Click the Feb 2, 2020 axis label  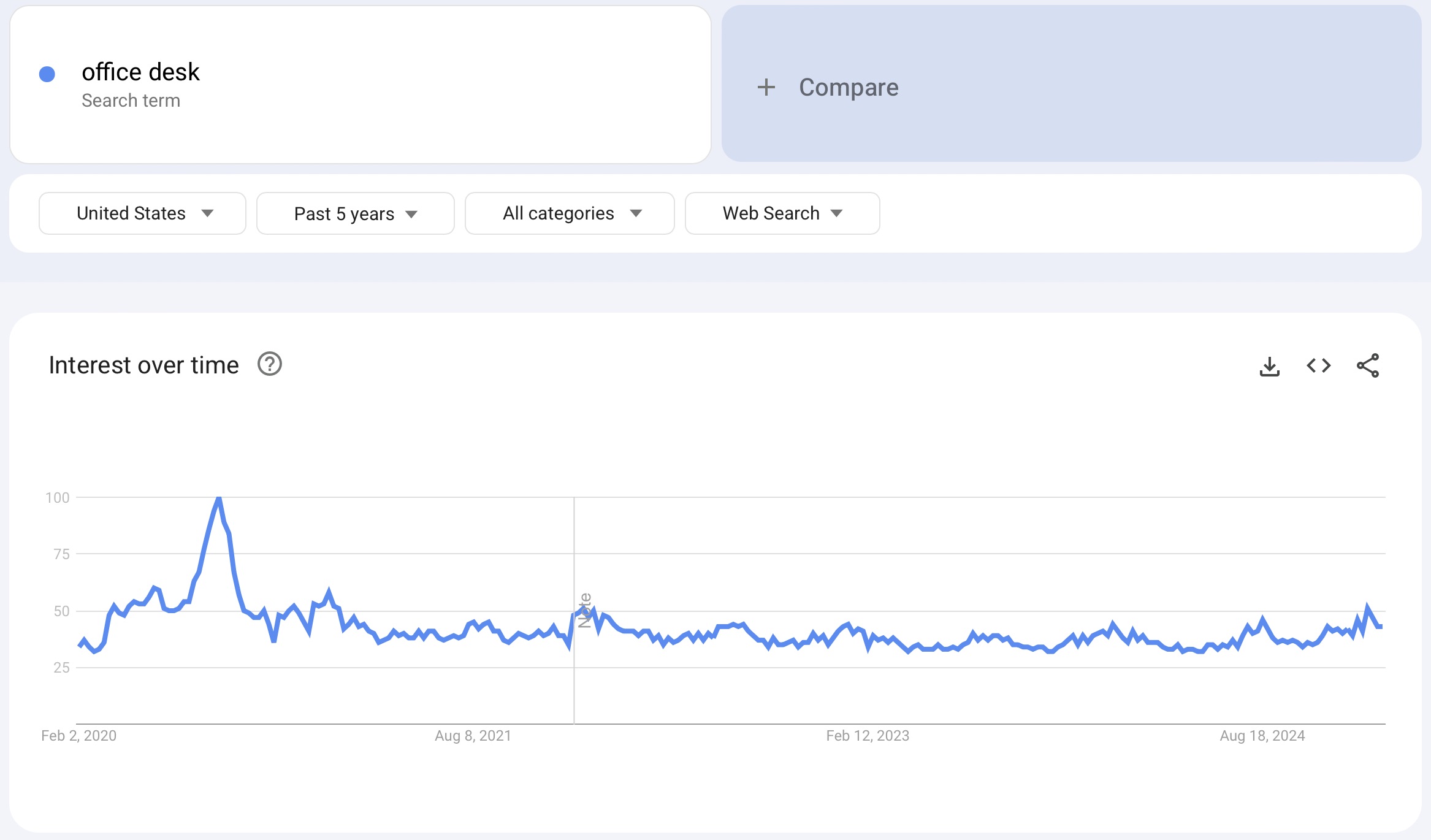tap(78, 736)
